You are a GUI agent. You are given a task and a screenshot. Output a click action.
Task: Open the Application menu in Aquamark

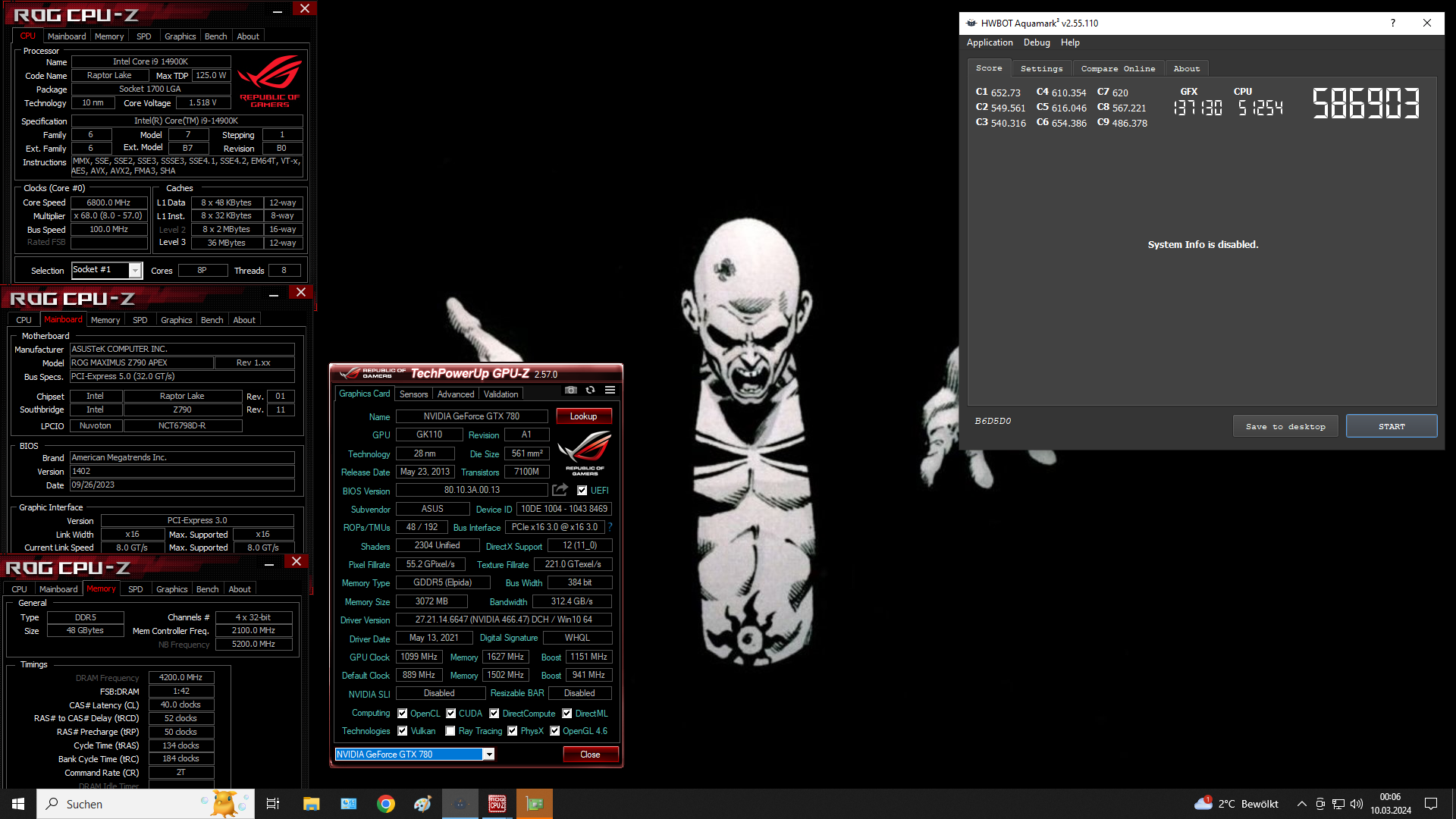coord(990,42)
